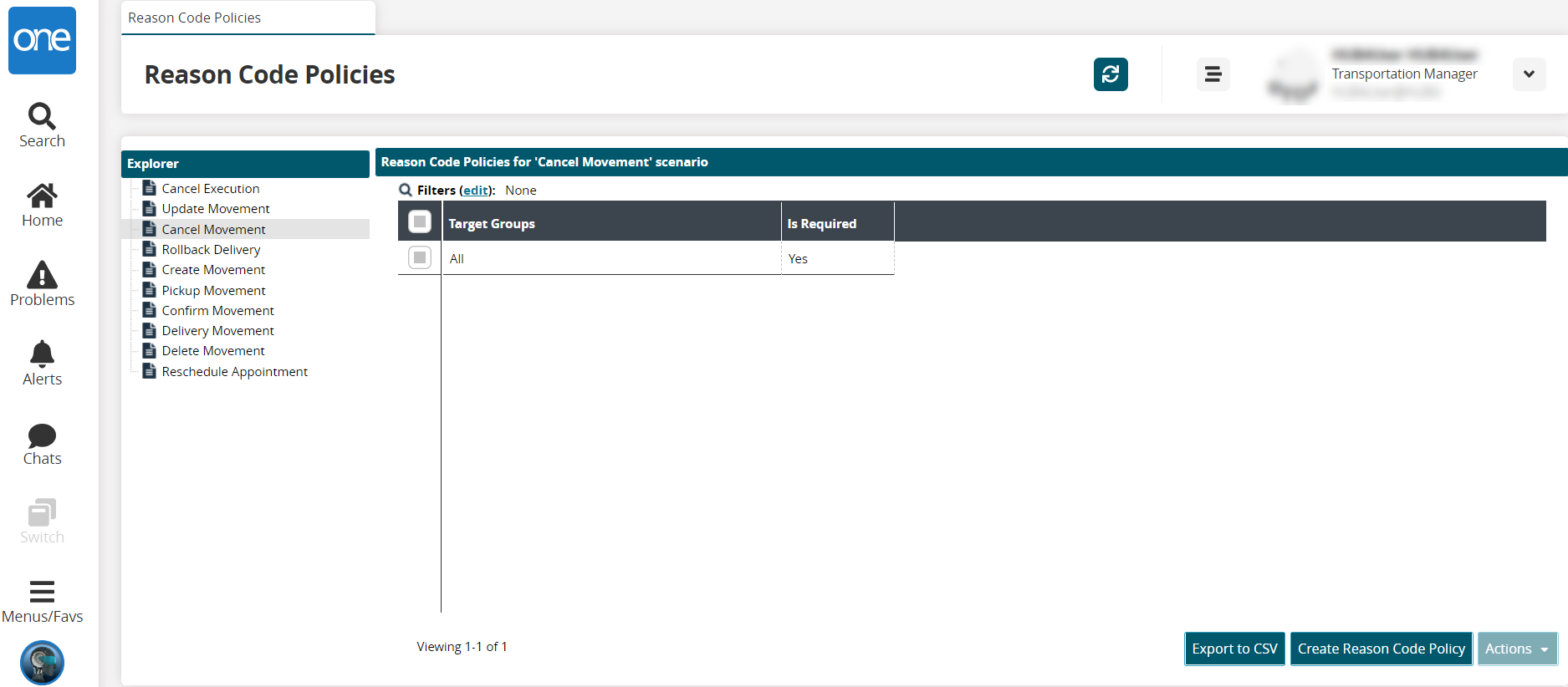Screen dimensions: 1568x687
Task: Click the Switch windows icon
Action: pyautogui.click(x=42, y=512)
